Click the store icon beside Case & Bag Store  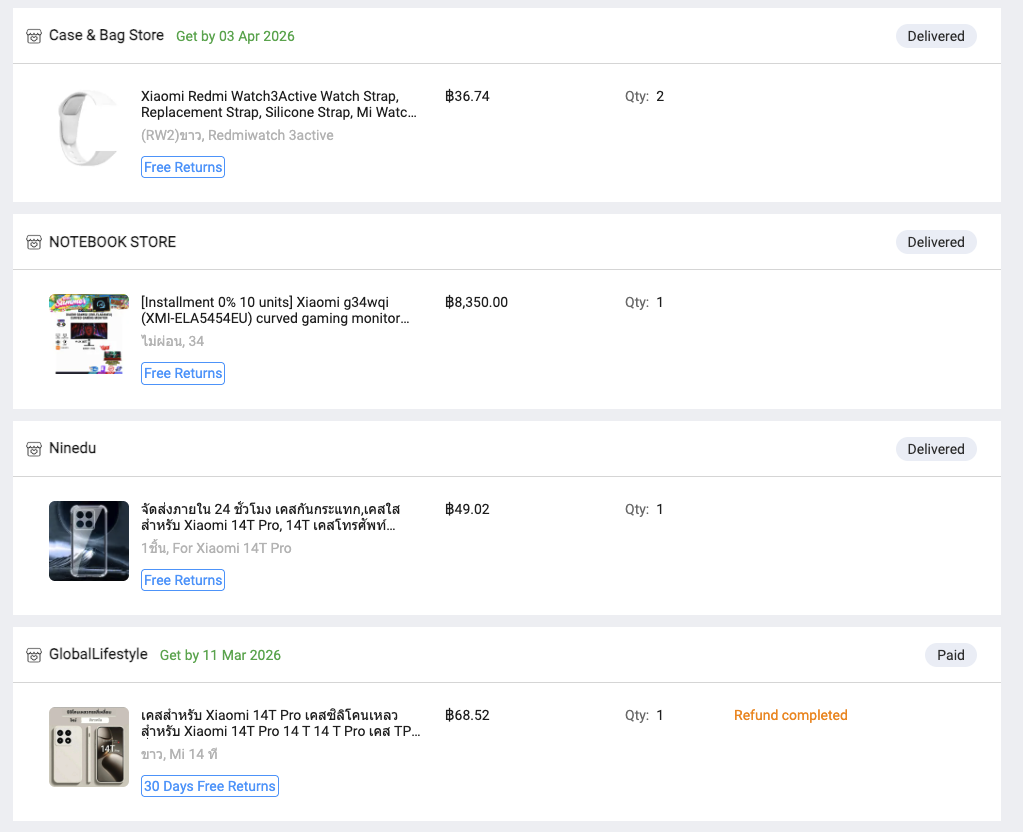tap(34, 36)
